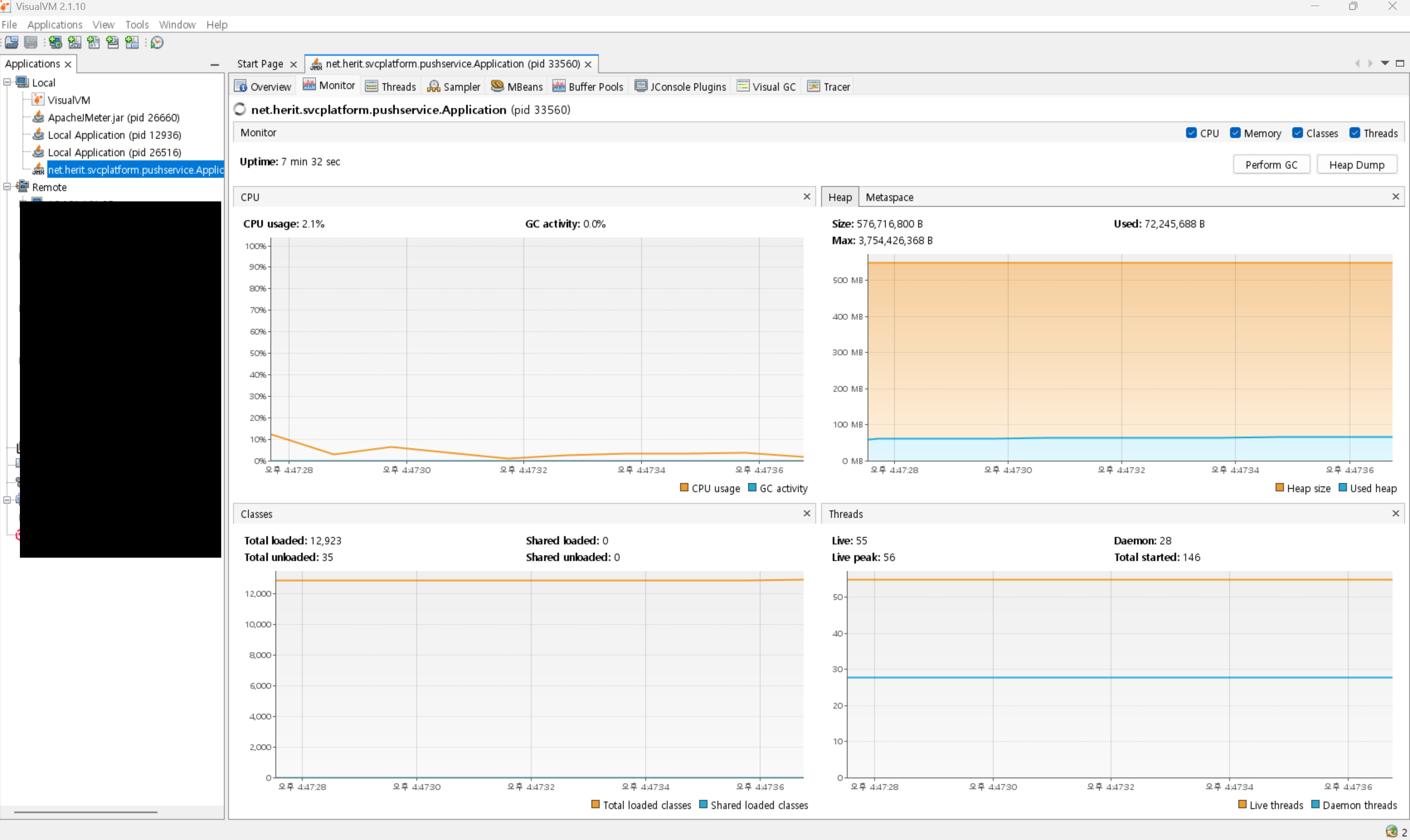Open the documents list dropdown arrow
Image resolution: width=1410 pixels, height=840 pixels.
[1385, 64]
